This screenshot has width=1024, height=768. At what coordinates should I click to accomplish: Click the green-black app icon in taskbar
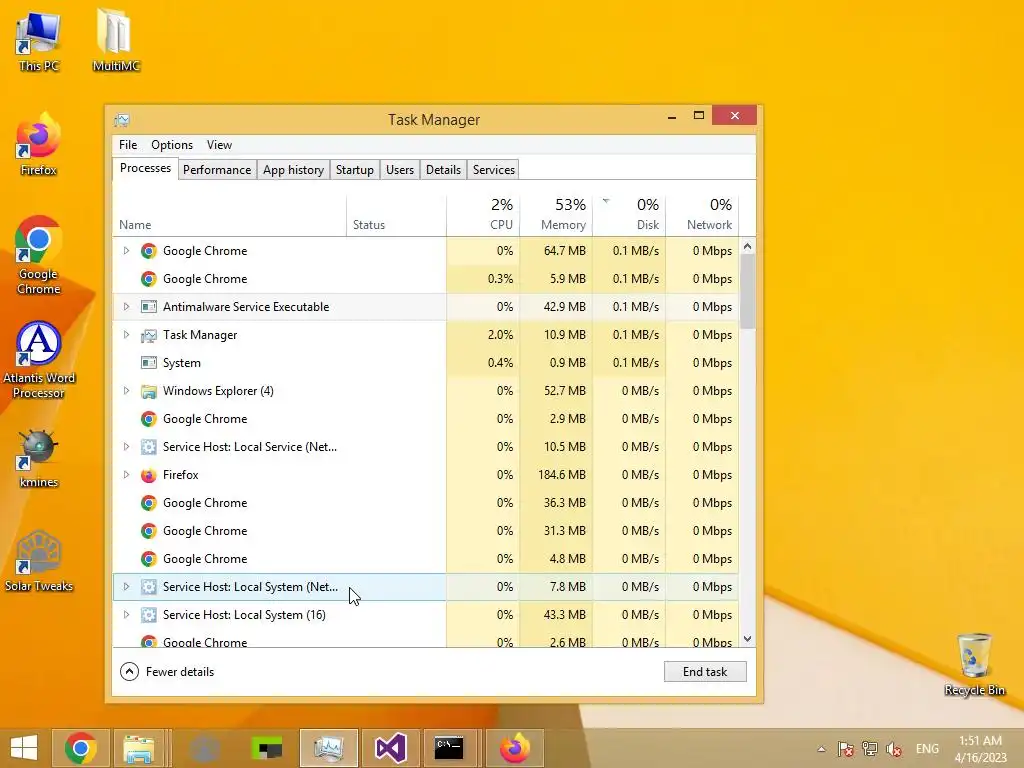[267, 748]
